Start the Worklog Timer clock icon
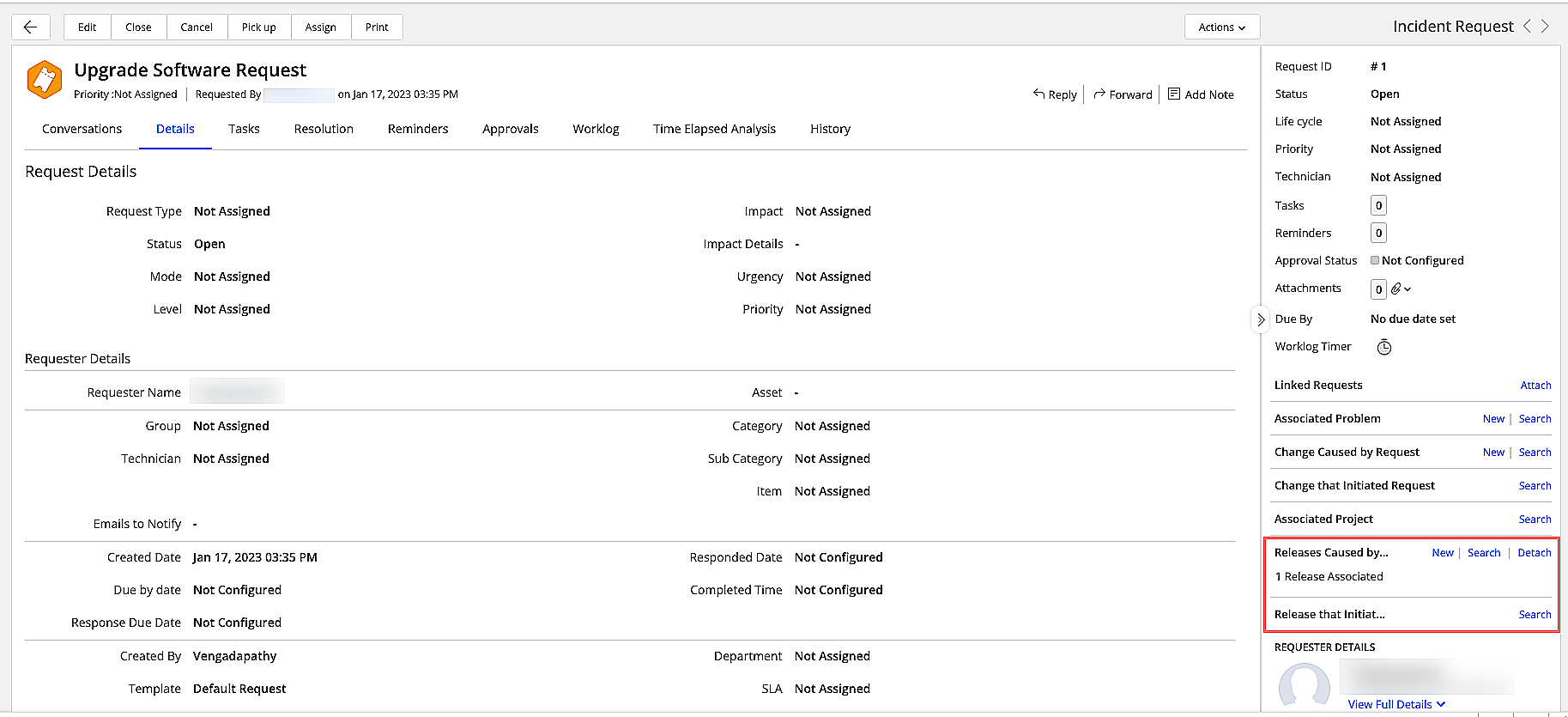The height and width of the screenshot is (717, 1568). pos(1384,347)
